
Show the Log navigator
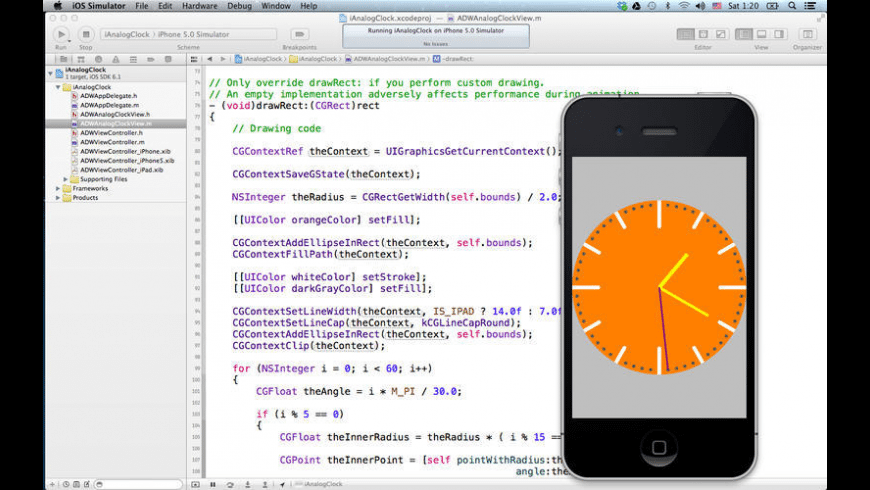[x=168, y=59]
